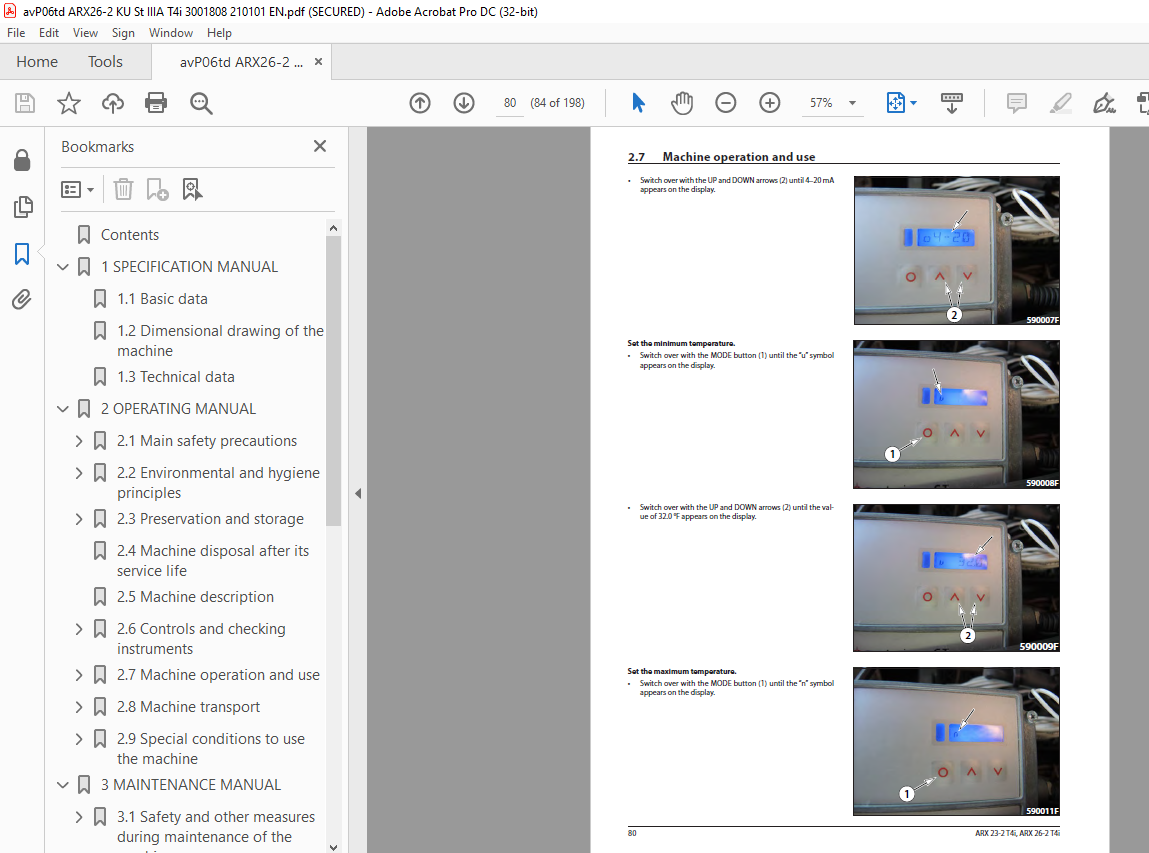Image resolution: width=1149 pixels, height=853 pixels.
Task: Open the Edit menu
Action: coord(49,33)
